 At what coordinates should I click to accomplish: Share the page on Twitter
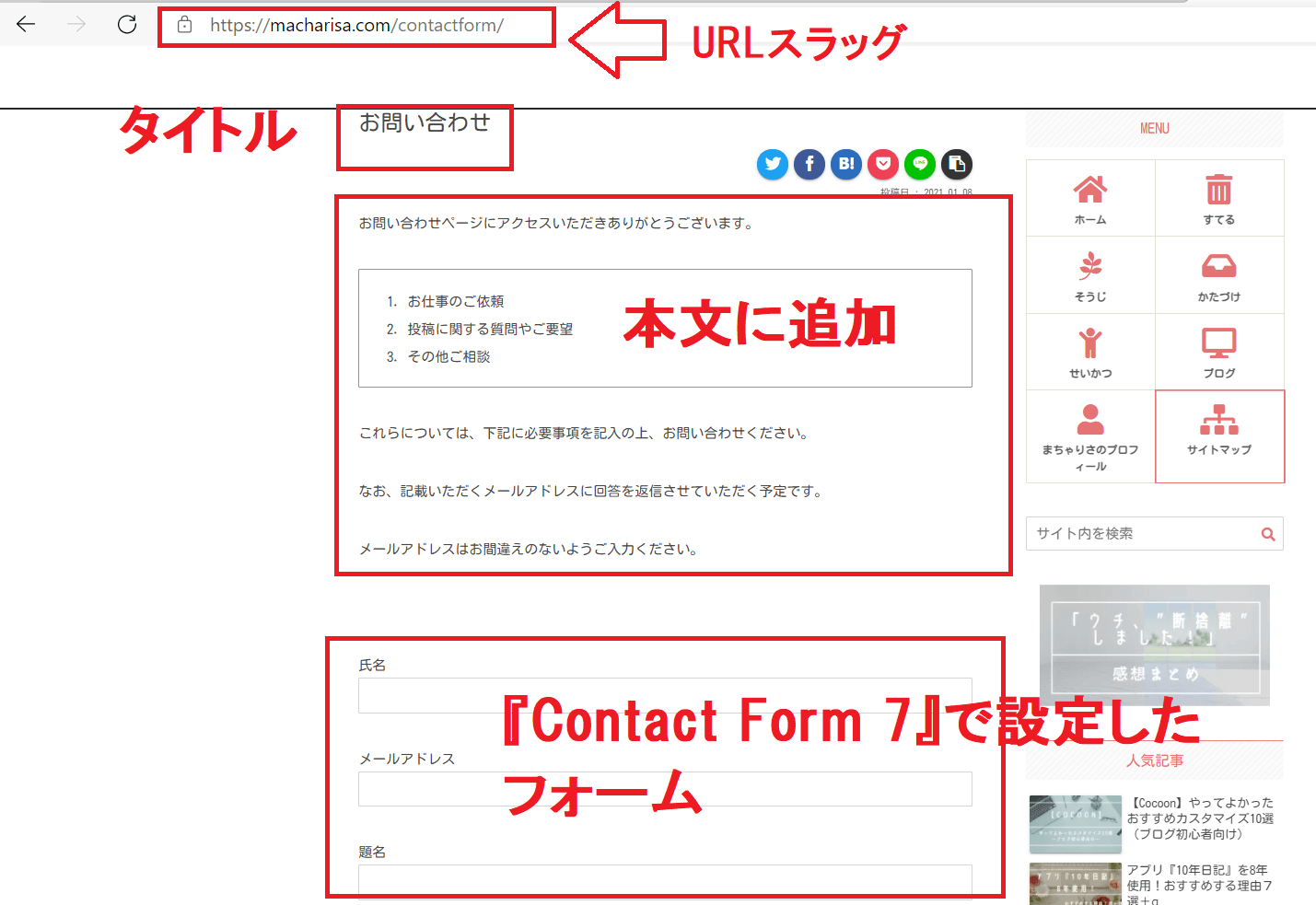click(773, 164)
